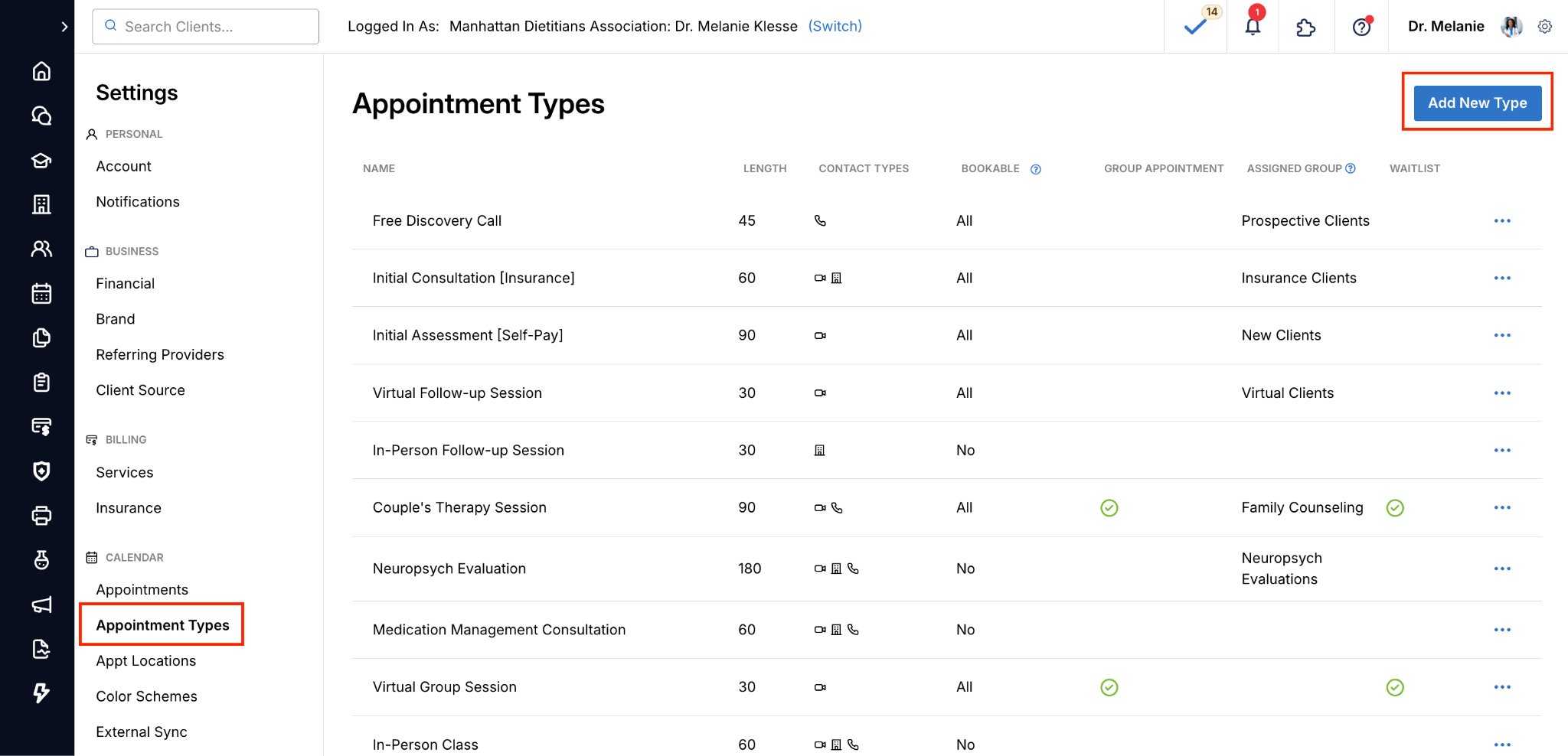This screenshot has width=1568, height=756.
Task: Toggle waitlist check for Couple's Therapy Session
Action: (x=1395, y=508)
